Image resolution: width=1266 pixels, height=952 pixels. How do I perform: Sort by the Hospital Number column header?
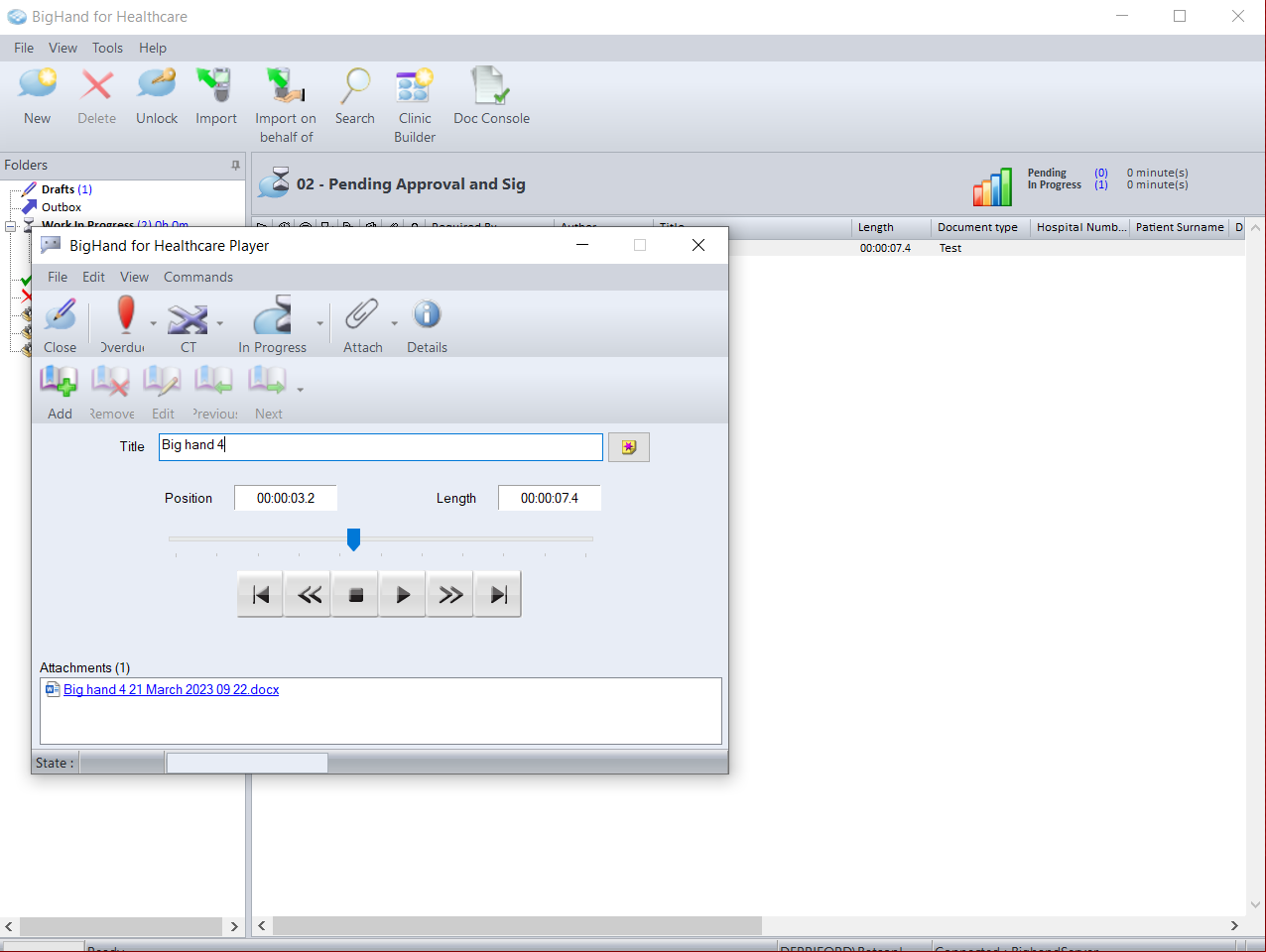point(1080,227)
